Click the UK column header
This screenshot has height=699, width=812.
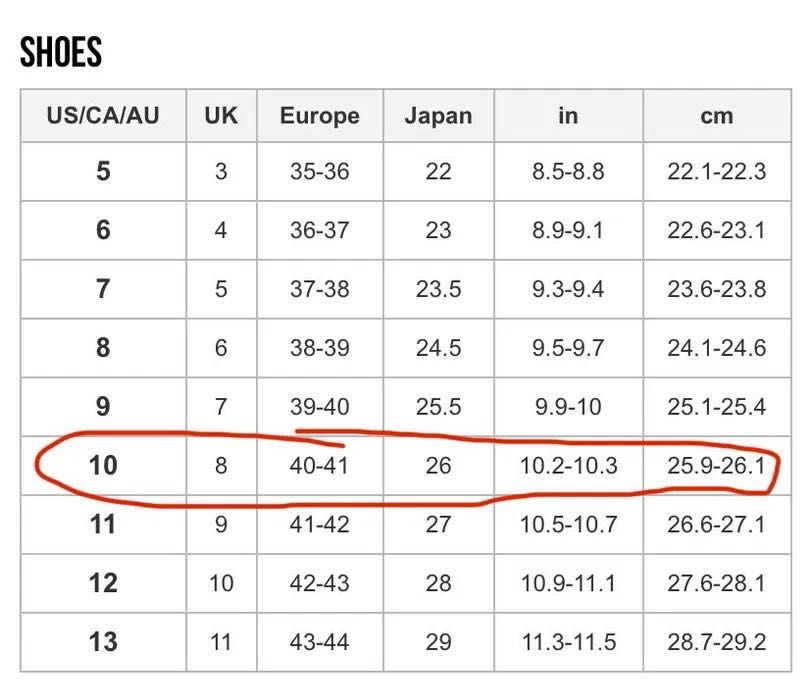[x=221, y=115]
